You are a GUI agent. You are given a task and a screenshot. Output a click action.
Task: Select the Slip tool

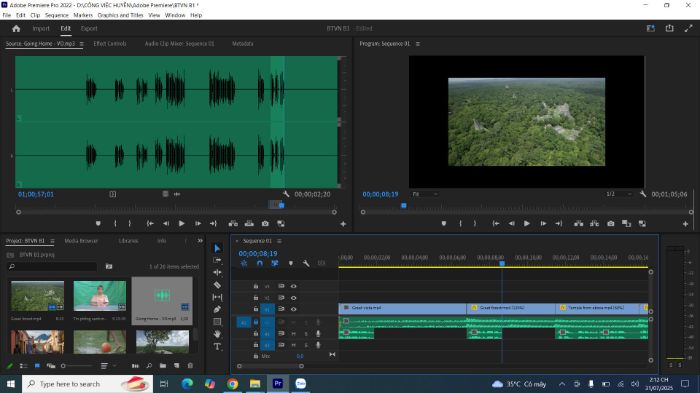[217, 297]
